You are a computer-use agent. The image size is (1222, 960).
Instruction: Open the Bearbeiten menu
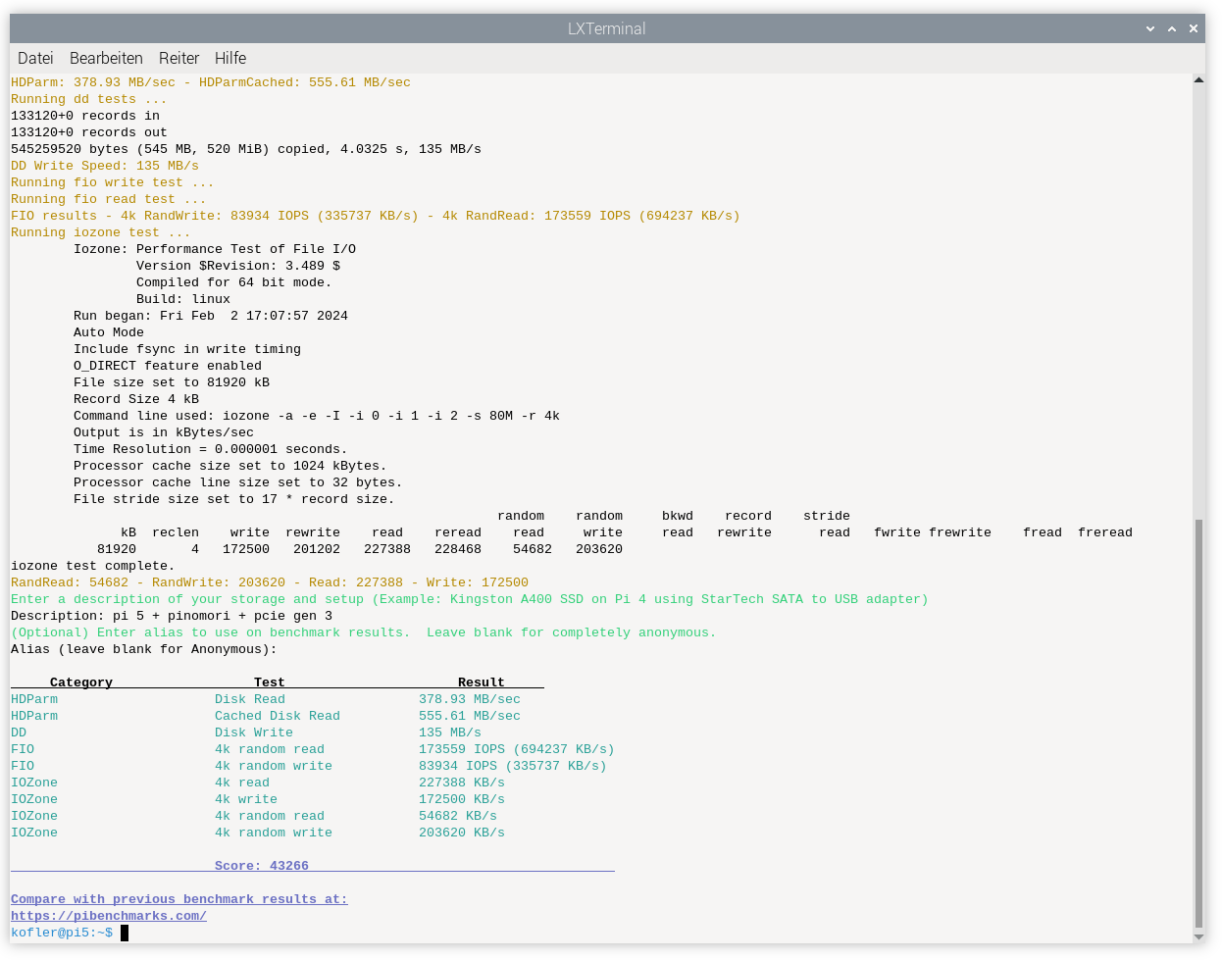pyautogui.click(x=106, y=58)
